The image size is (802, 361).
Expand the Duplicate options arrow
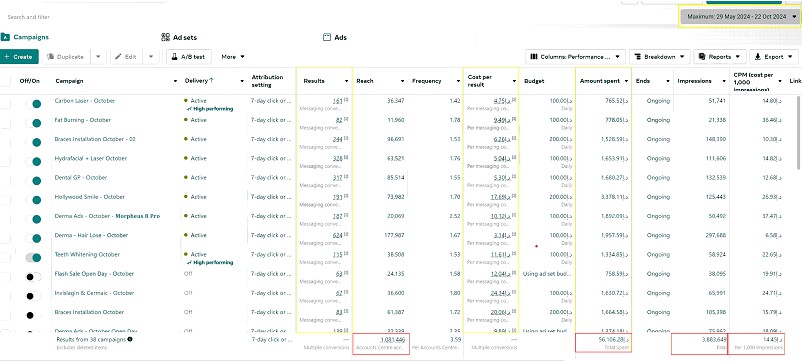click(98, 57)
